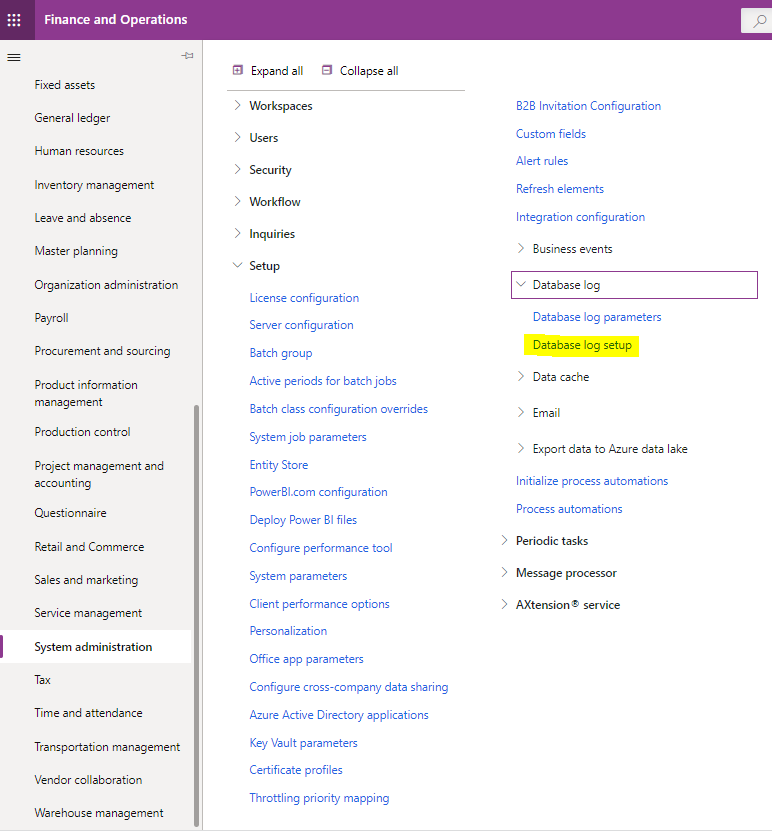This screenshot has height=832, width=772.
Task: Open Tax module
Action: 42,680
